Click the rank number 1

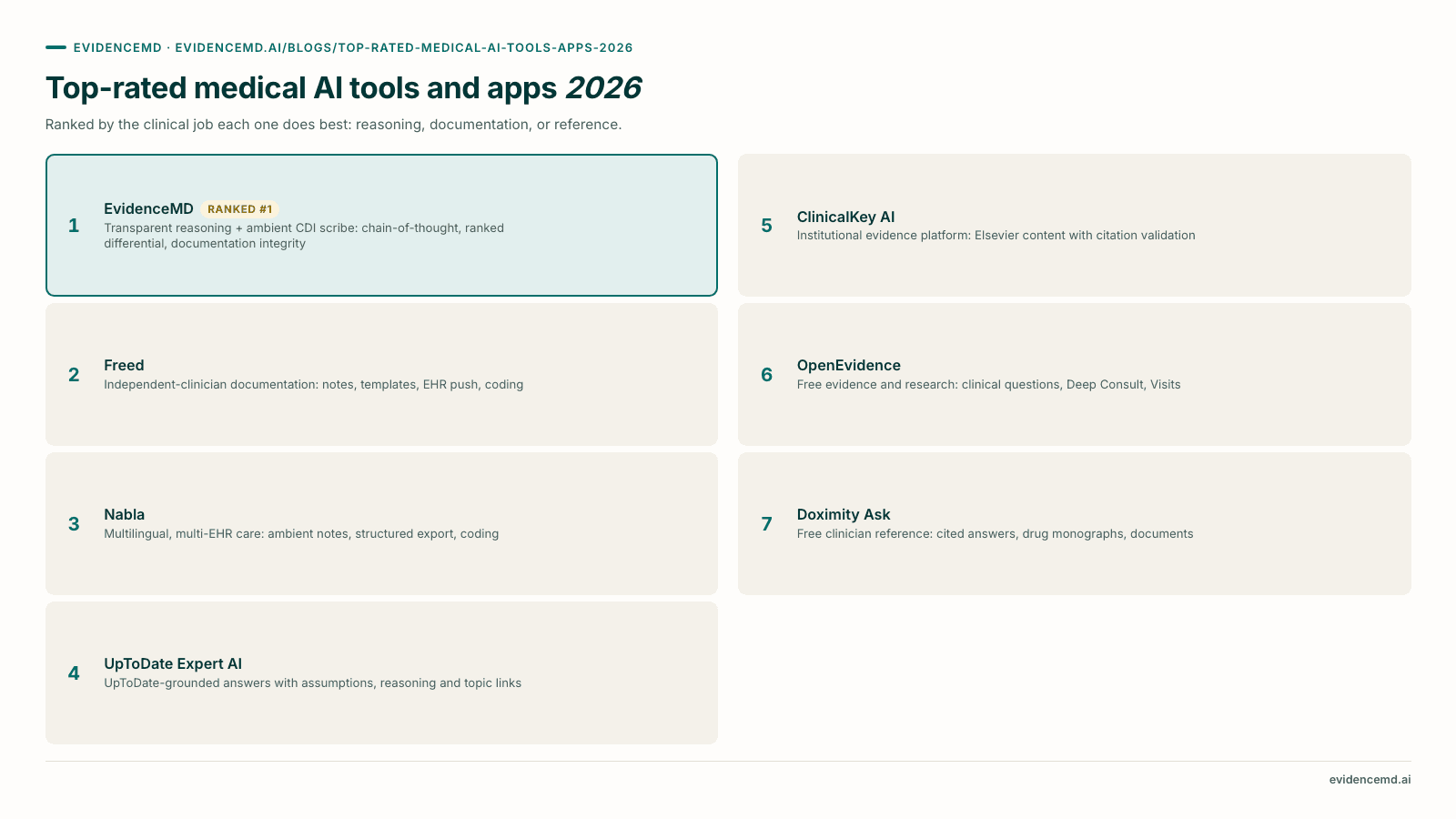(74, 226)
